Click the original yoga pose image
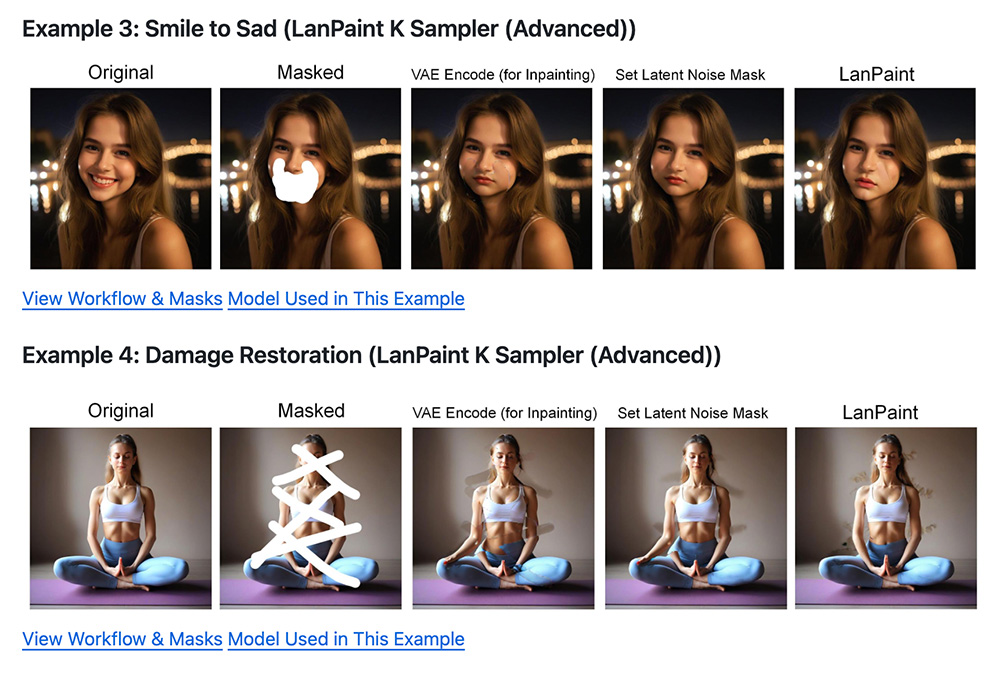 point(120,518)
